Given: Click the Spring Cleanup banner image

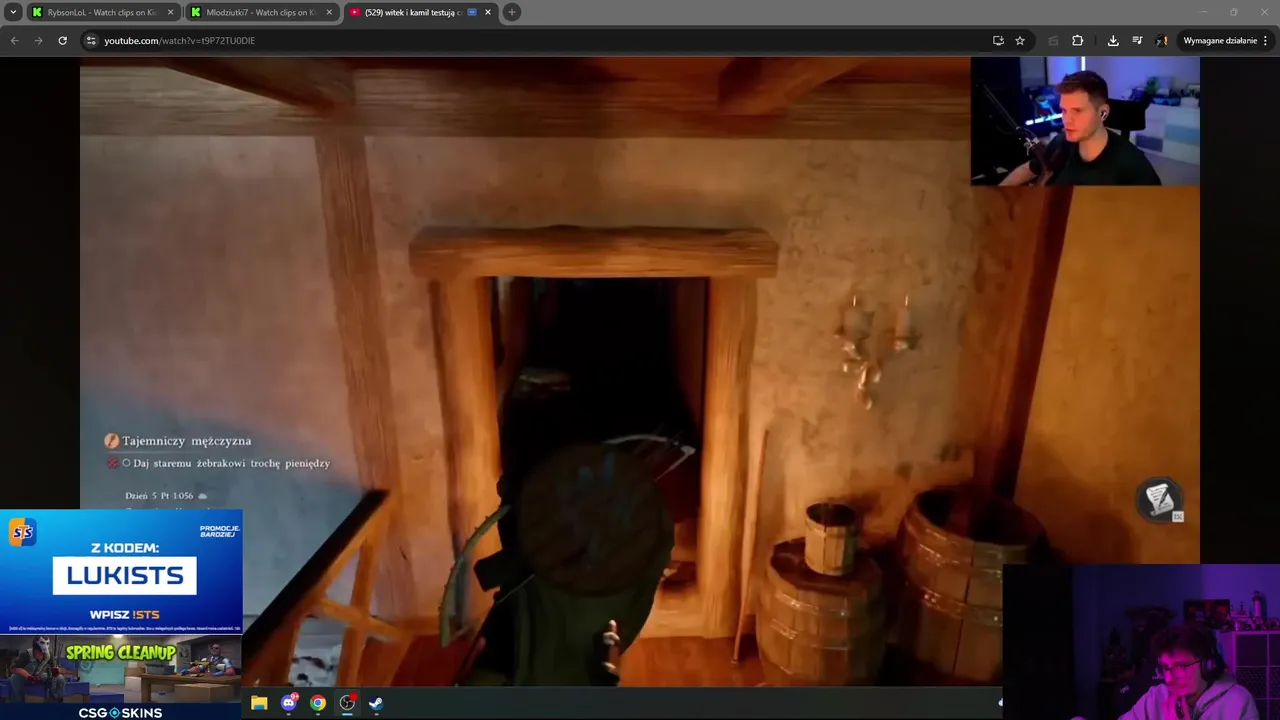Looking at the screenshot, I should [x=121, y=670].
